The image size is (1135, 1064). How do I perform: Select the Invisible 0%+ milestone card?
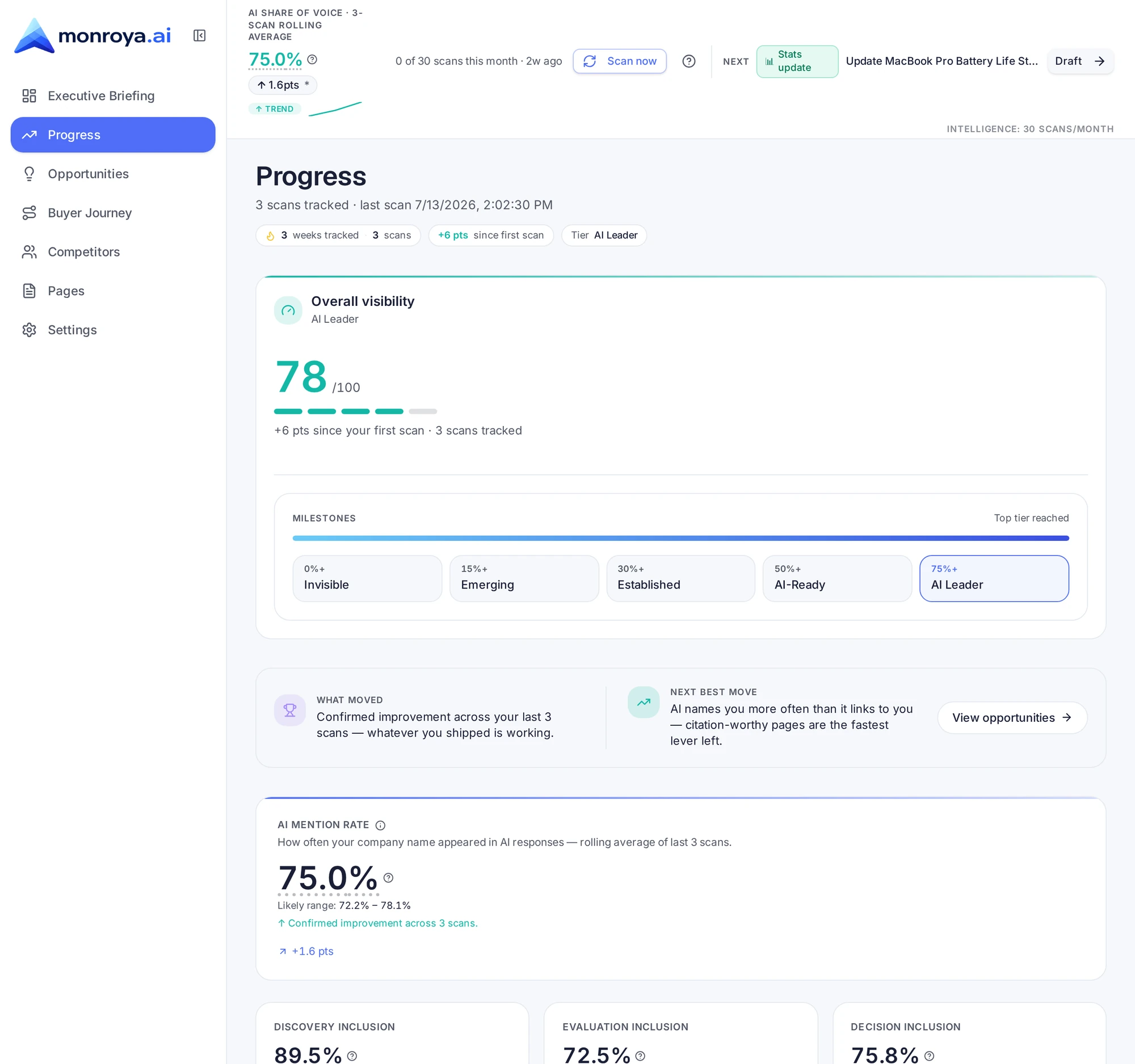367,578
